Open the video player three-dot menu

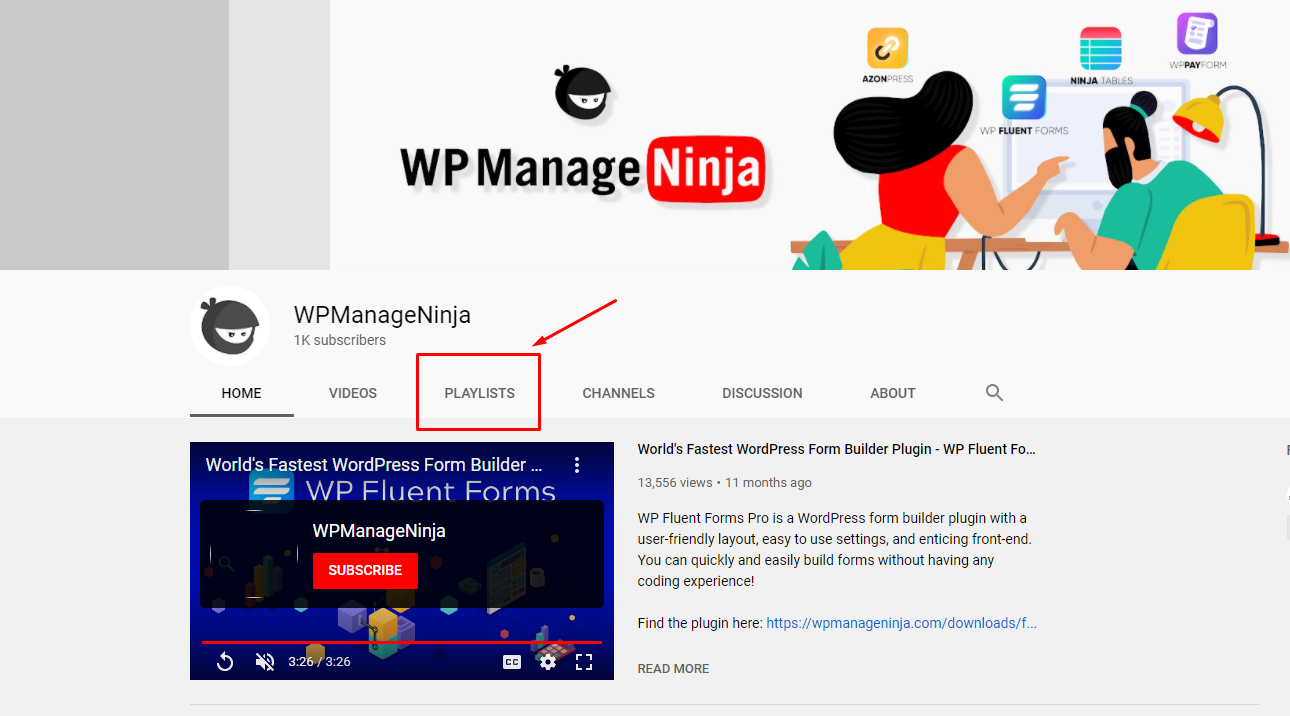point(577,465)
